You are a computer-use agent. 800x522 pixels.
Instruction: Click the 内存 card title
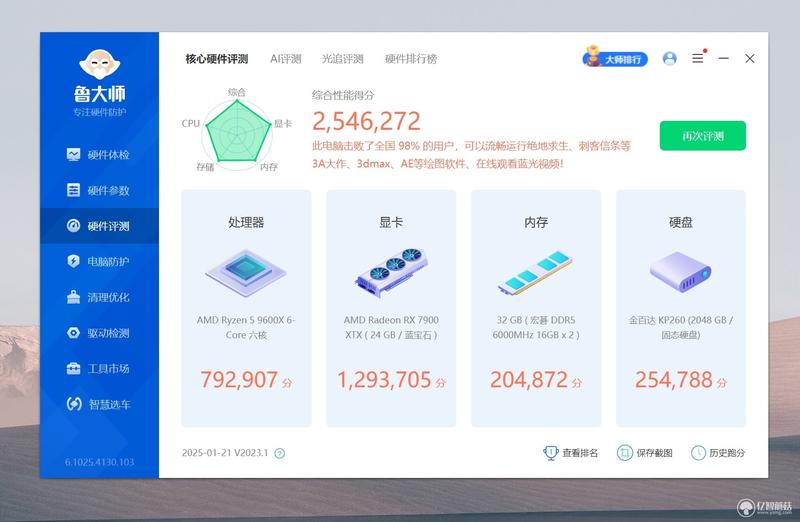[536, 222]
